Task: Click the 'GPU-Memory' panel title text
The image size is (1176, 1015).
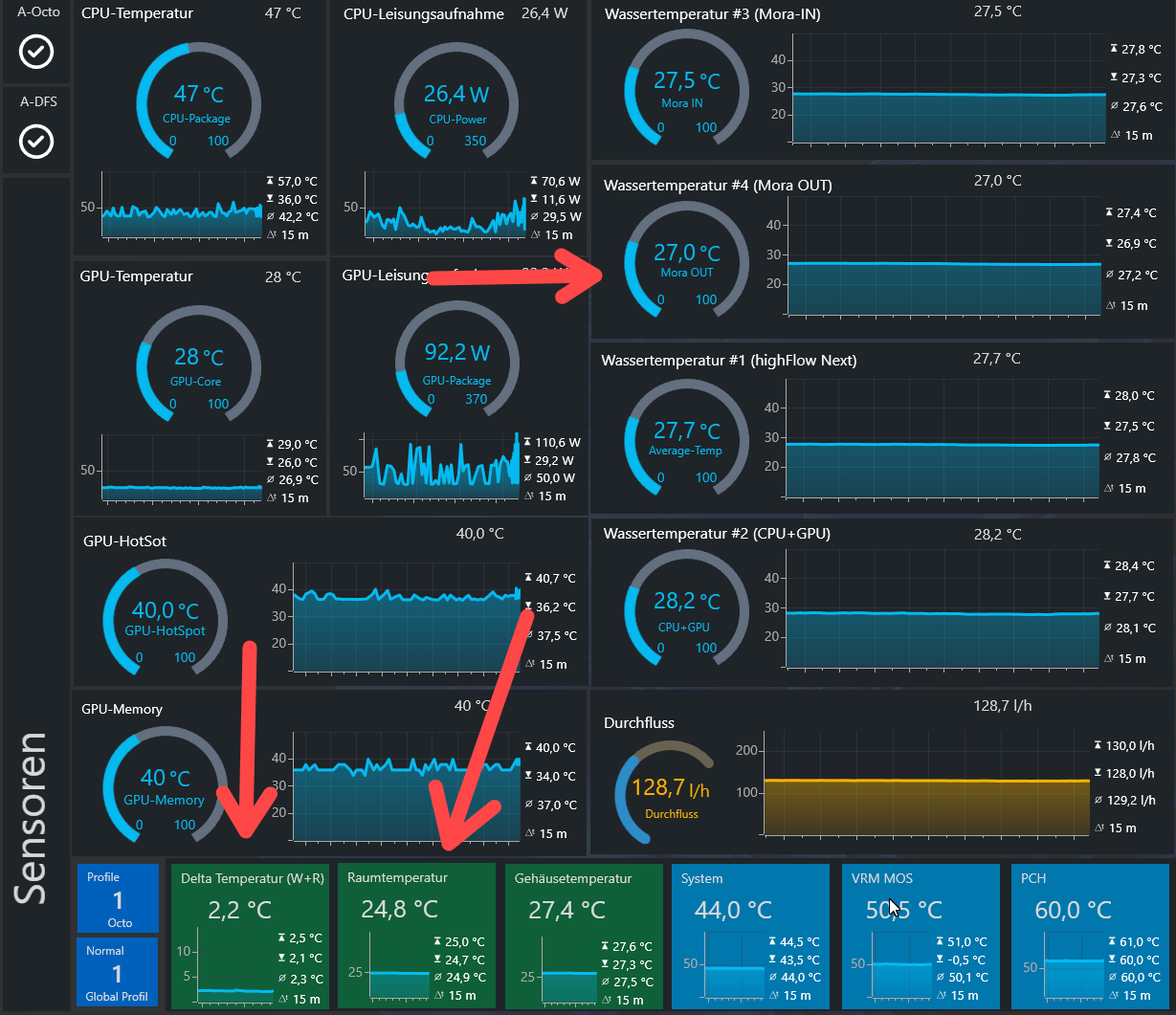Action: click(122, 710)
